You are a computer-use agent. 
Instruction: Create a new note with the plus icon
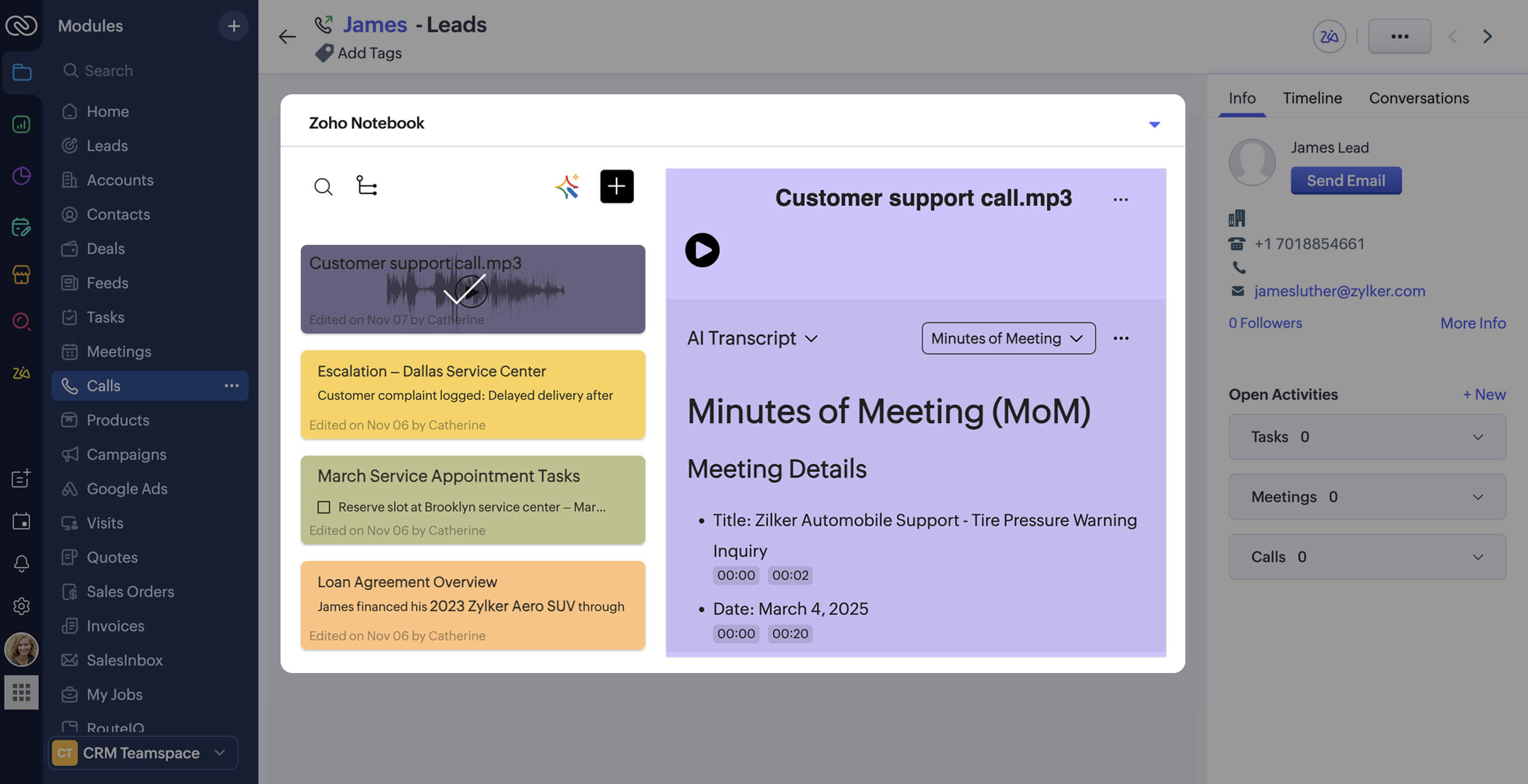617,186
